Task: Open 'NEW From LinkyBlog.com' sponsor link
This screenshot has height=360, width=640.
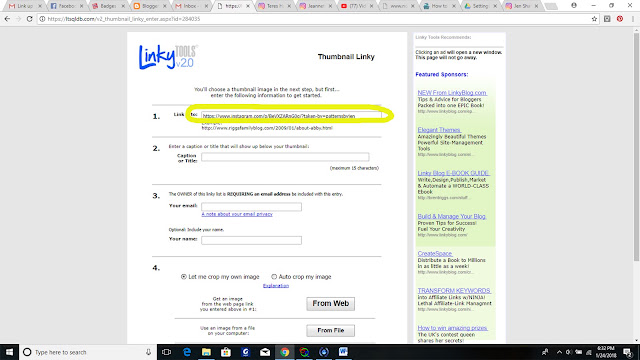Action: [x=452, y=93]
